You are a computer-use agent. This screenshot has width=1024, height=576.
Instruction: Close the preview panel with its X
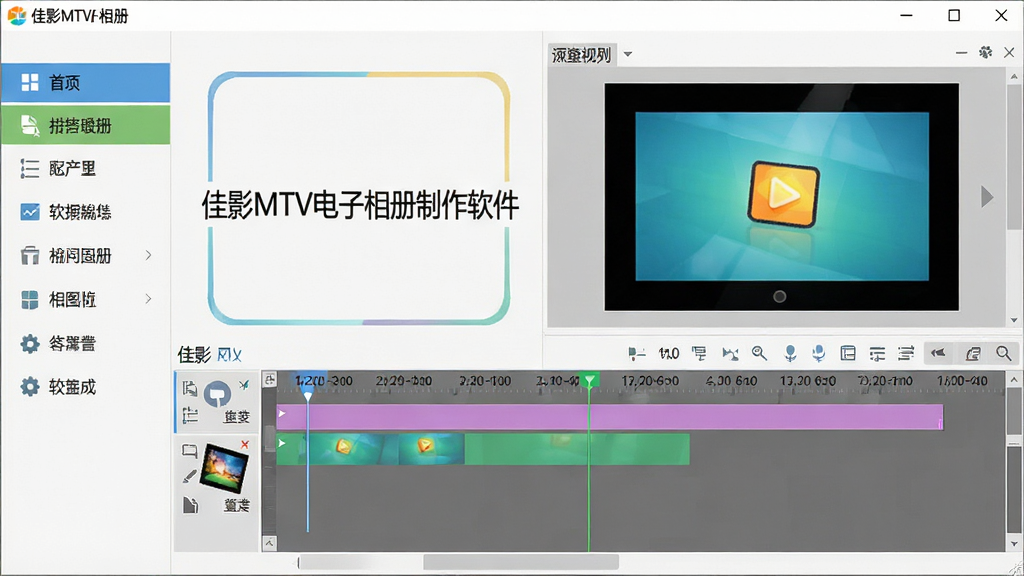[1009, 52]
